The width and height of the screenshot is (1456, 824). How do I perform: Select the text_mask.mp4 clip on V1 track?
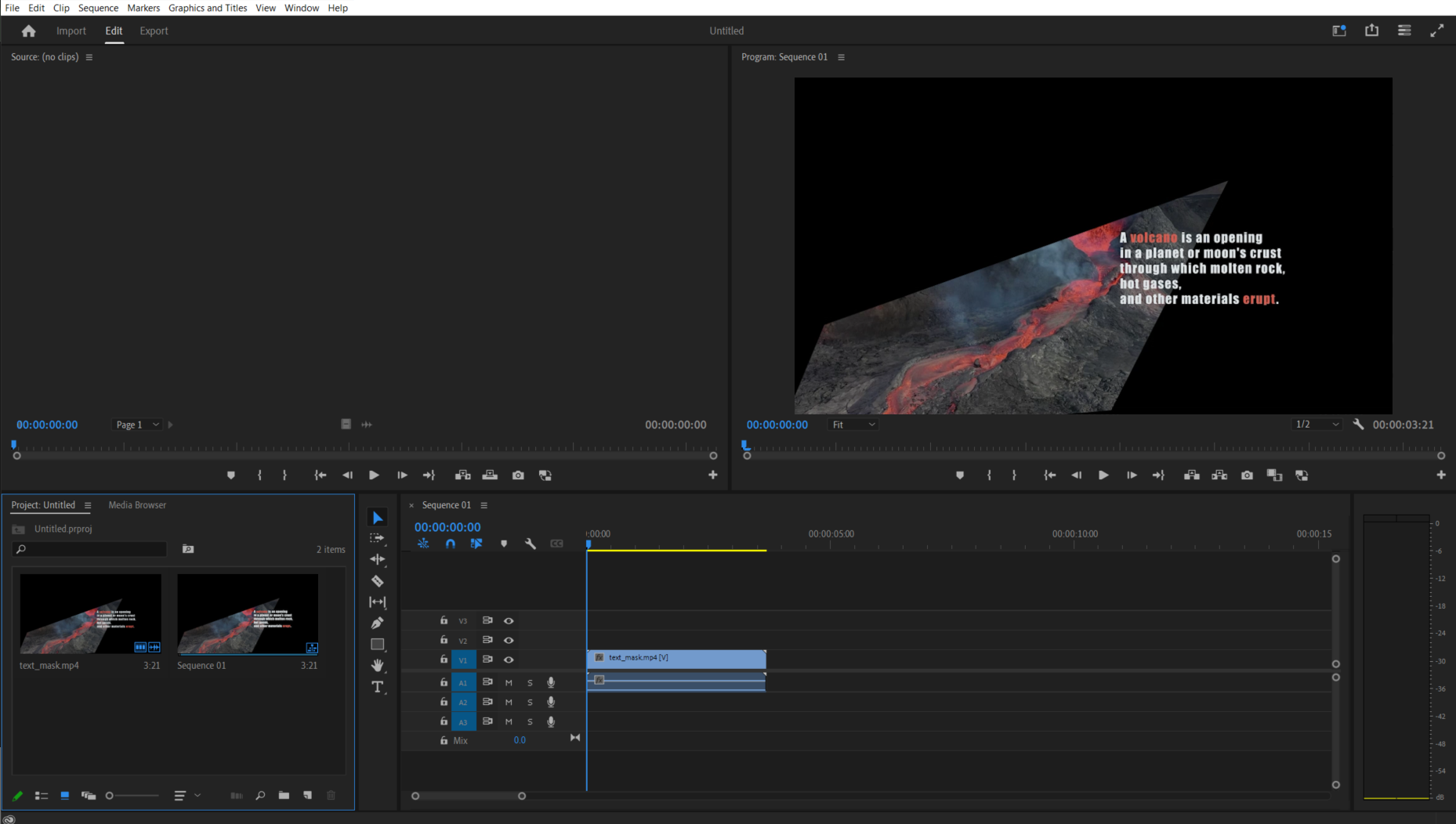click(x=676, y=658)
